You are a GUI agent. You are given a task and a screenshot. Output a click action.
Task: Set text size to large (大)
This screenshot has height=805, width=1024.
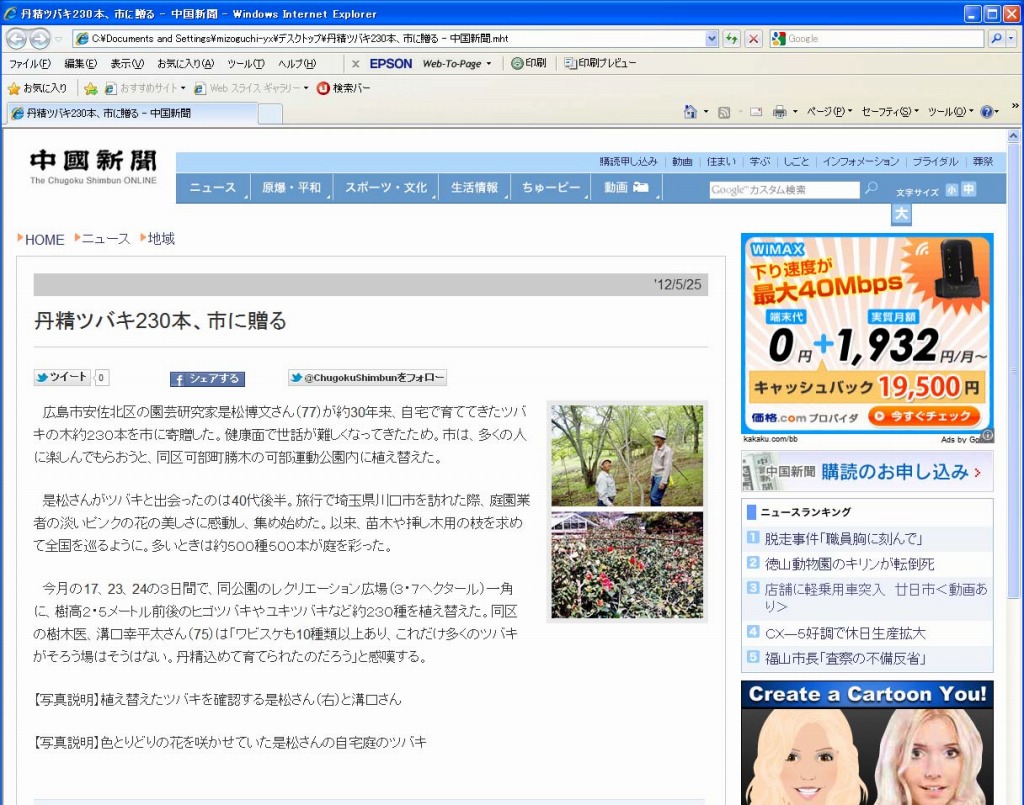901,215
